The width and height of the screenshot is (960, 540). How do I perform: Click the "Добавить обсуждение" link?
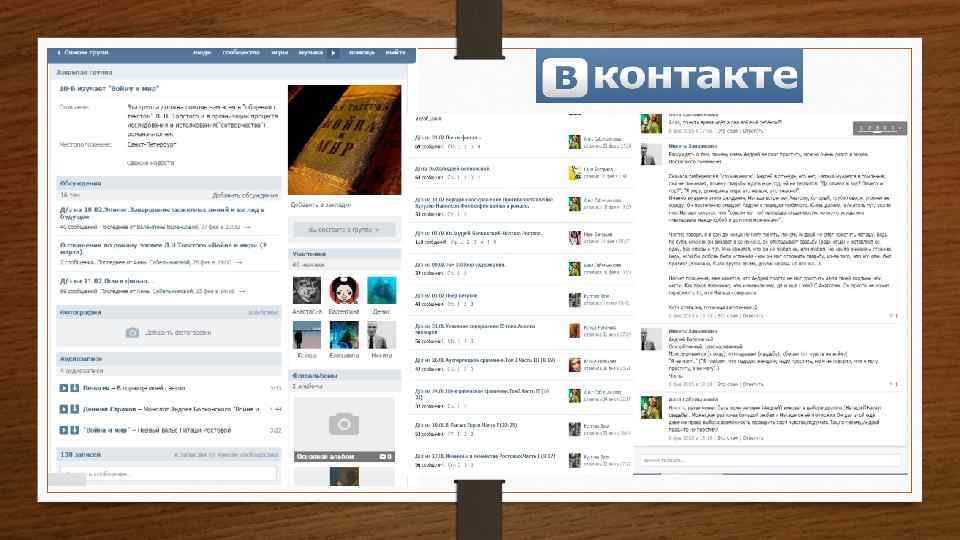click(x=245, y=195)
